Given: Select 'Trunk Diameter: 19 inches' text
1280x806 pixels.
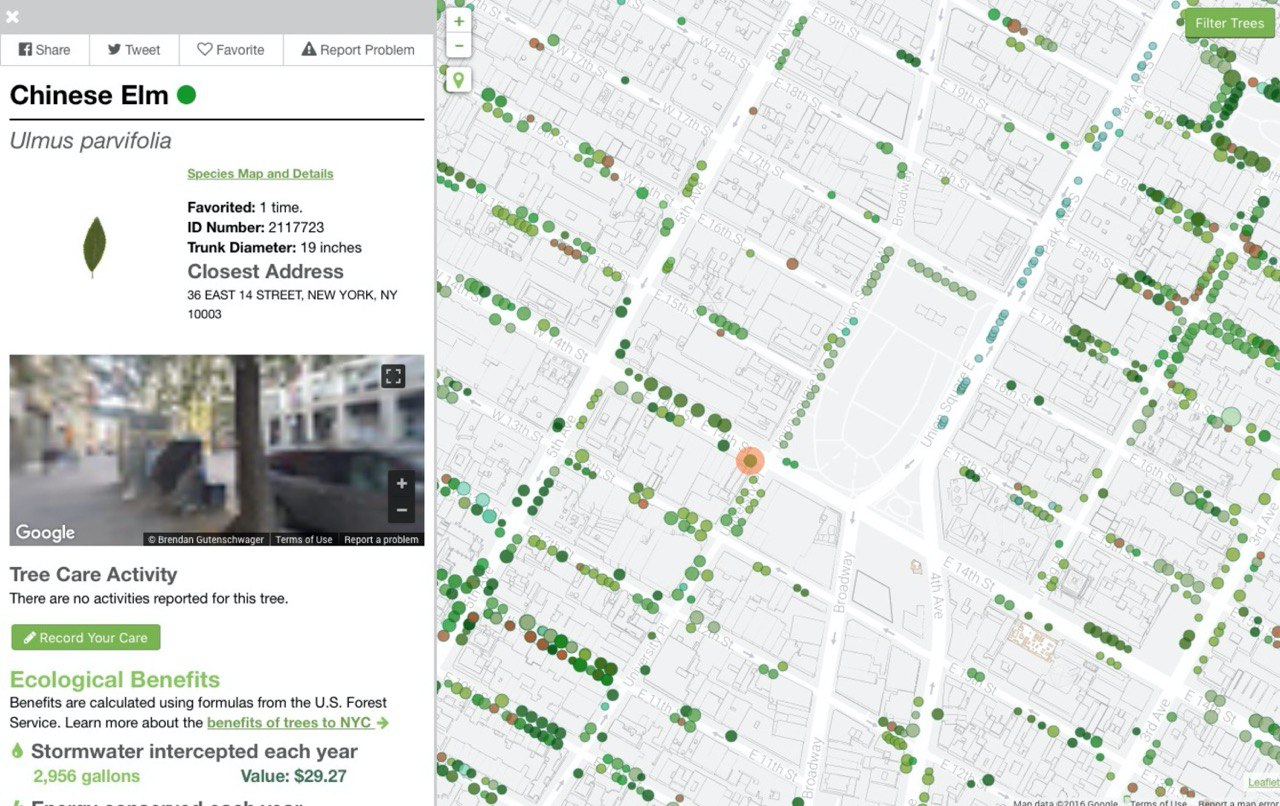Looking at the screenshot, I should tap(275, 247).
